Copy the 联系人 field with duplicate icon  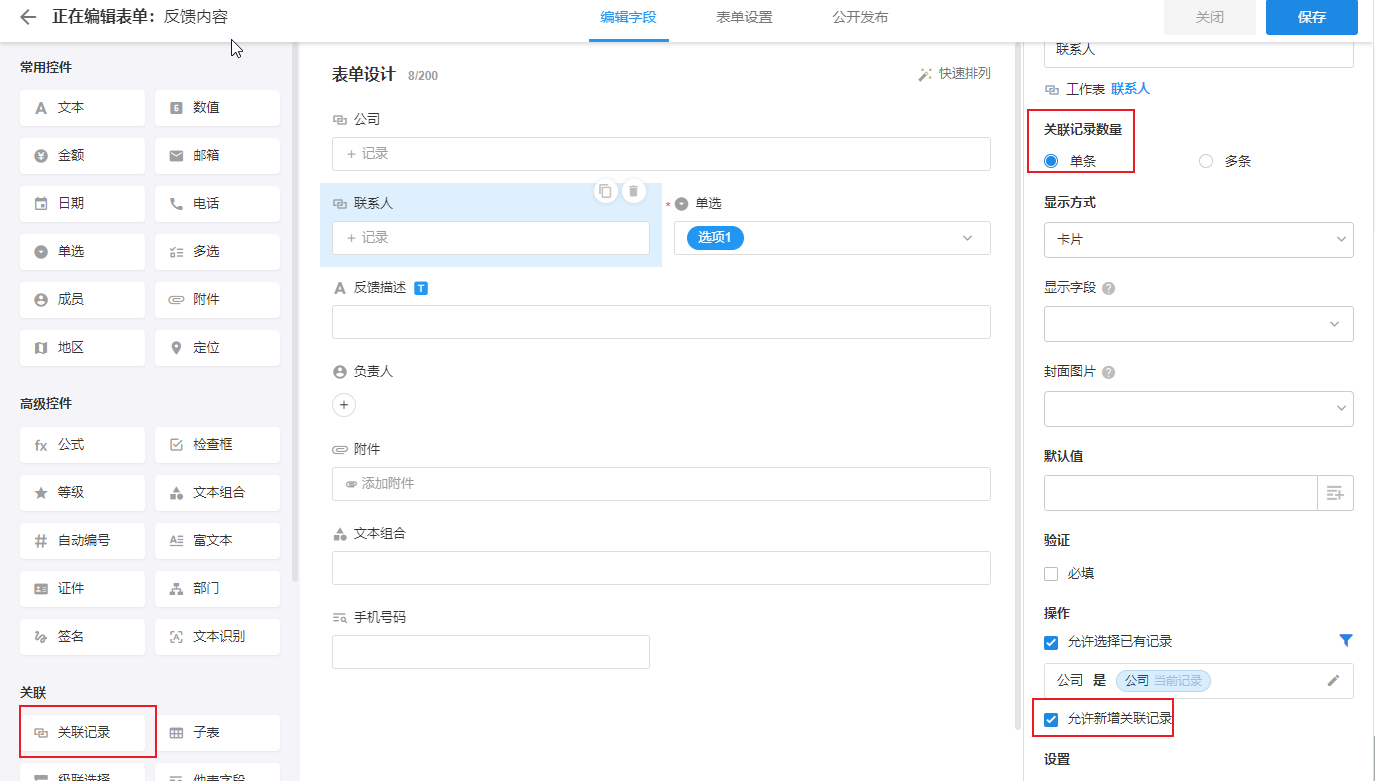605,191
